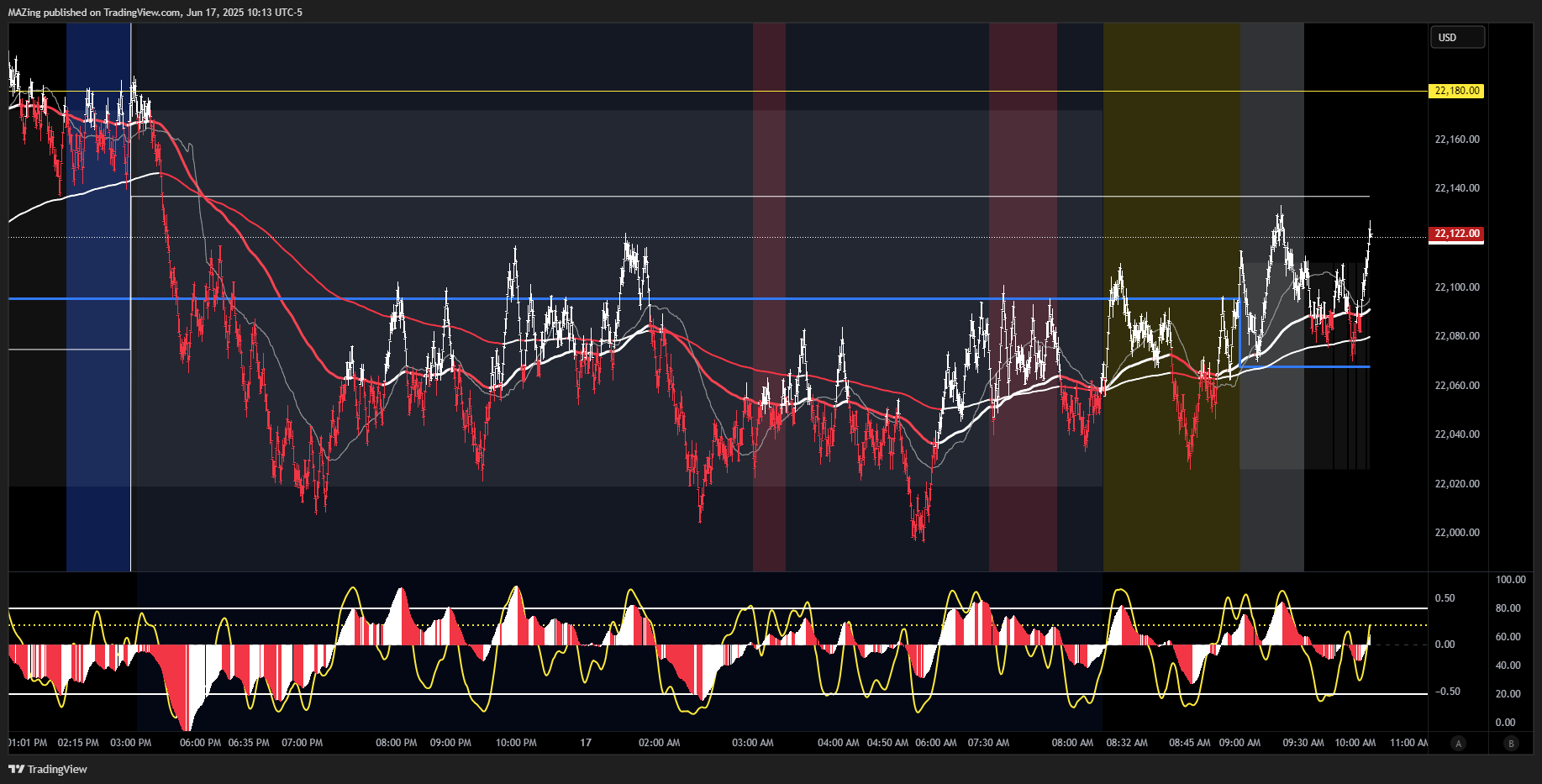Click the 22,160.00 price axis label
1542x784 pixels.
1457,139
